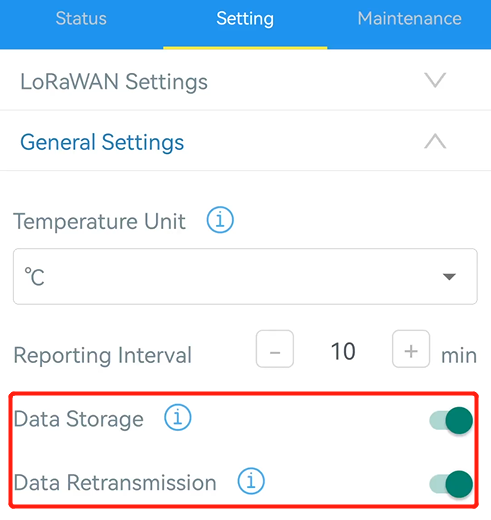Click the dropdown arrow in temperature field
Image resolution: width=491 pixels, height=520 pixels.
pyautogui.click(x=449, y=277)
